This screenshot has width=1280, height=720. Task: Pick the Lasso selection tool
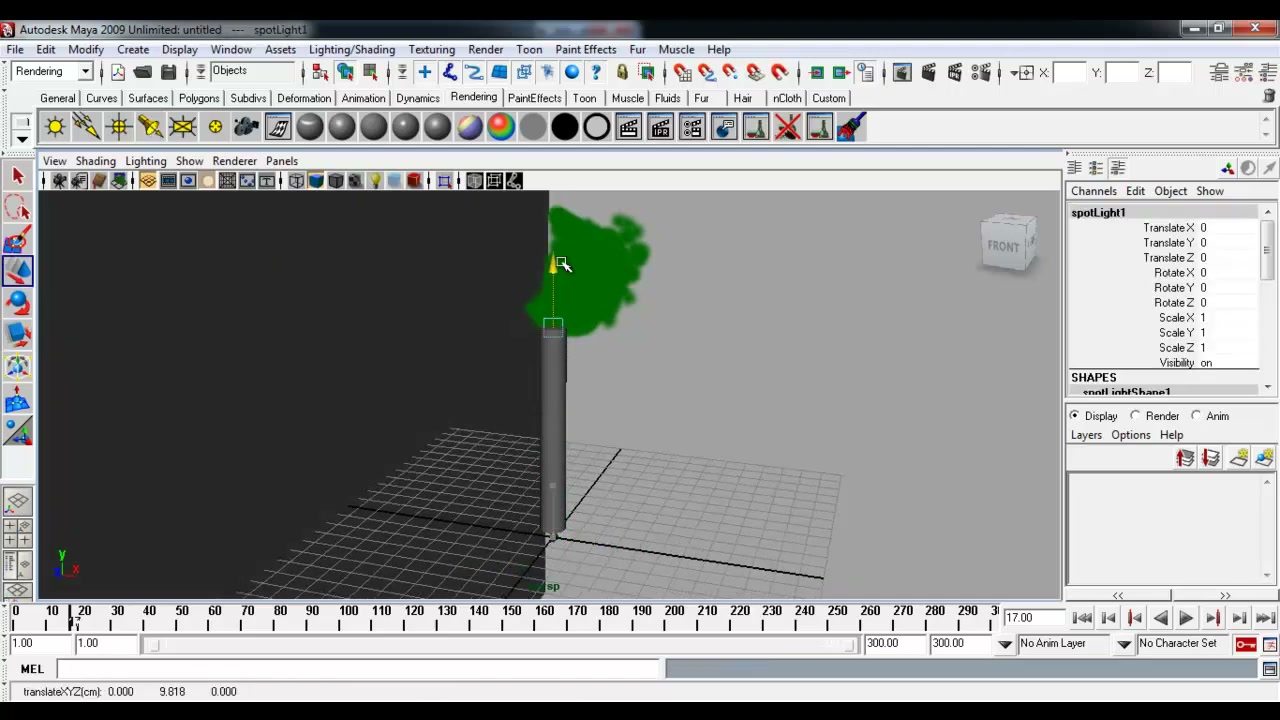[x=17, y=208]
